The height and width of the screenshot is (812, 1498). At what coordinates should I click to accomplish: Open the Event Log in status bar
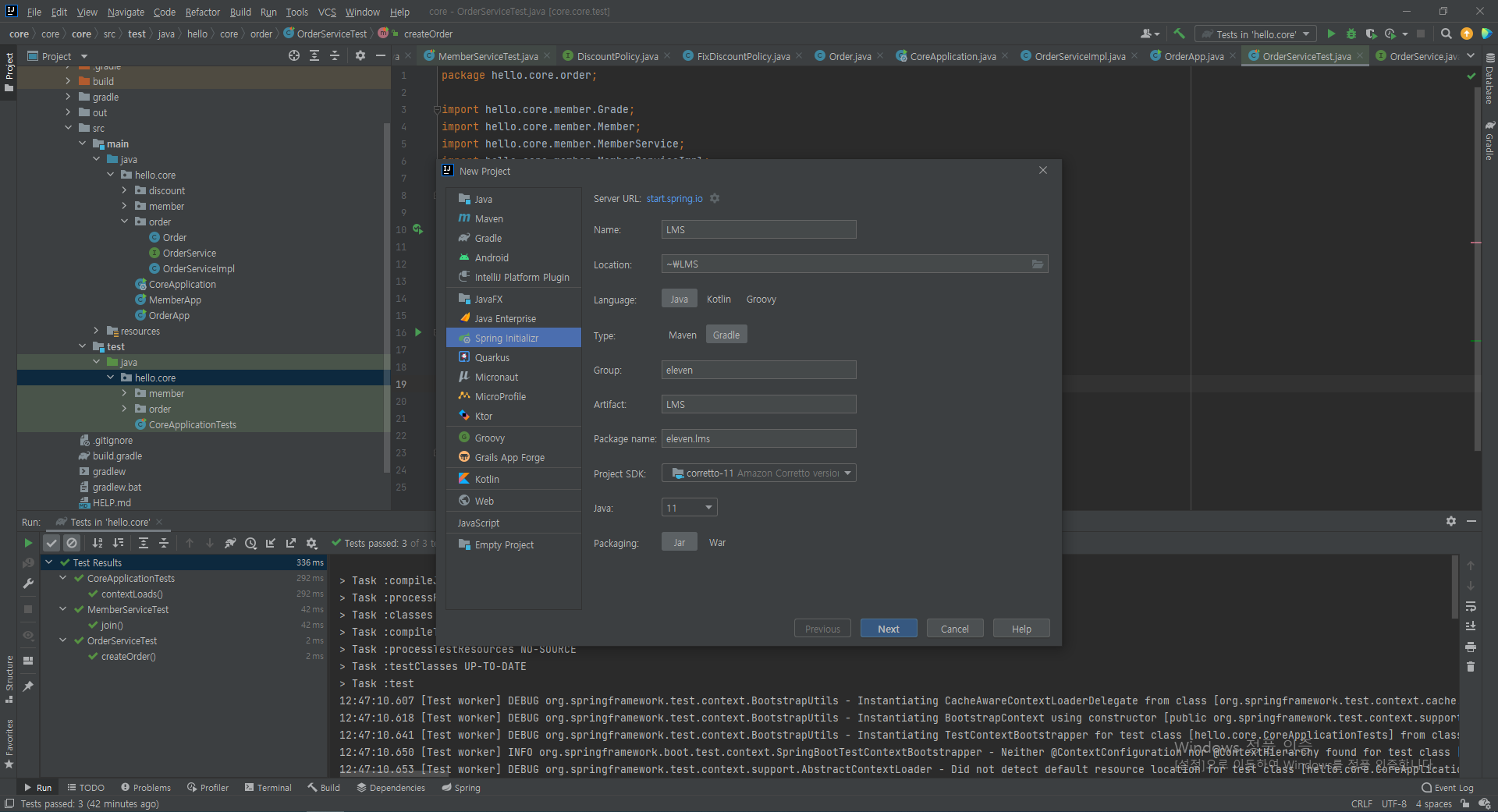(x=1447, y=788)
